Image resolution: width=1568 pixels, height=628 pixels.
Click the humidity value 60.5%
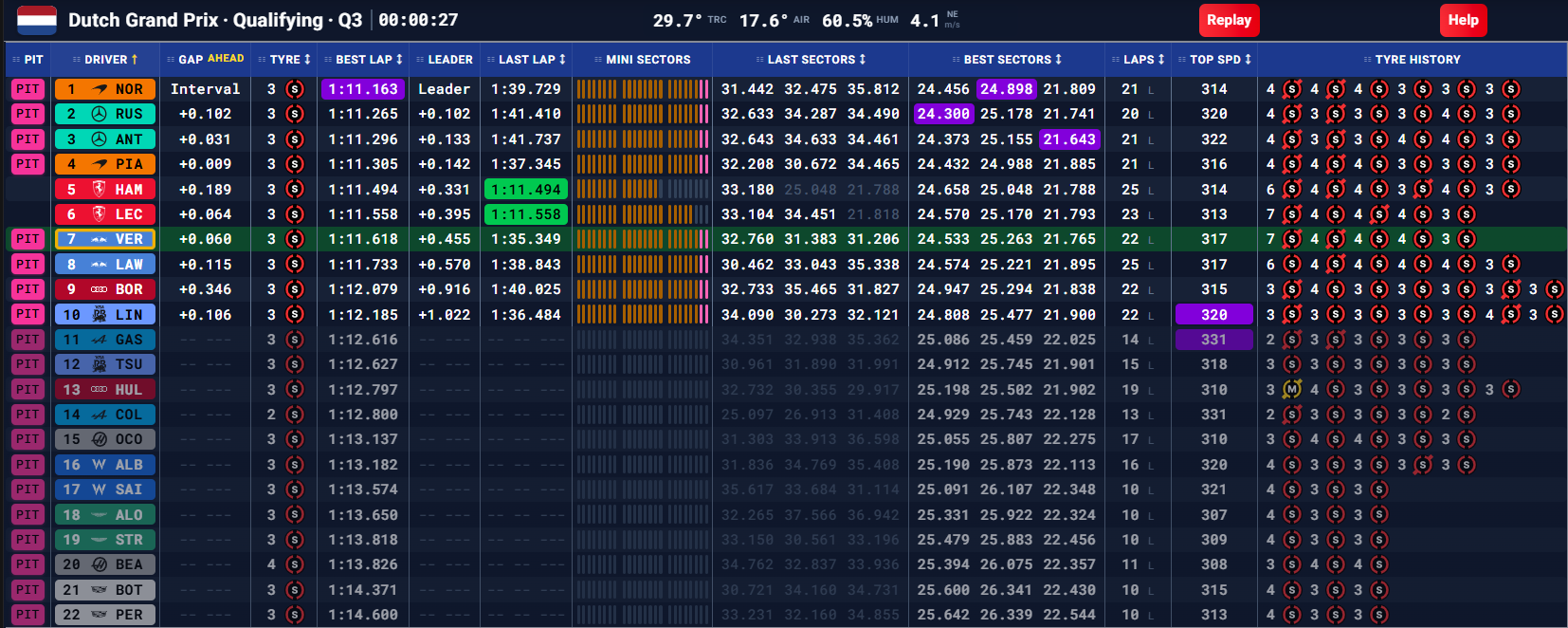point(848,20)
